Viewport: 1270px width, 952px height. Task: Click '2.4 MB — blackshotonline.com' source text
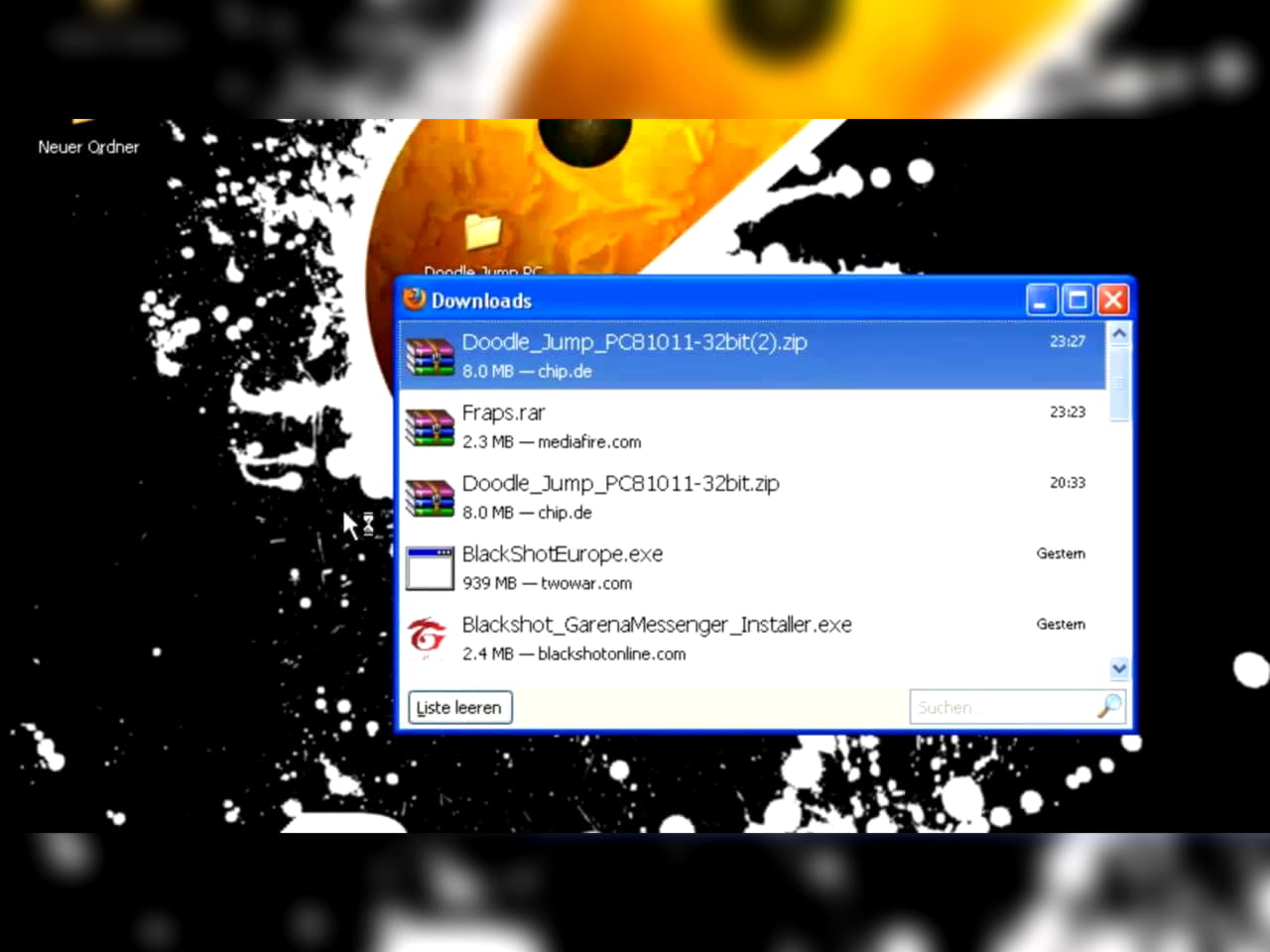[x=573, y=654]
